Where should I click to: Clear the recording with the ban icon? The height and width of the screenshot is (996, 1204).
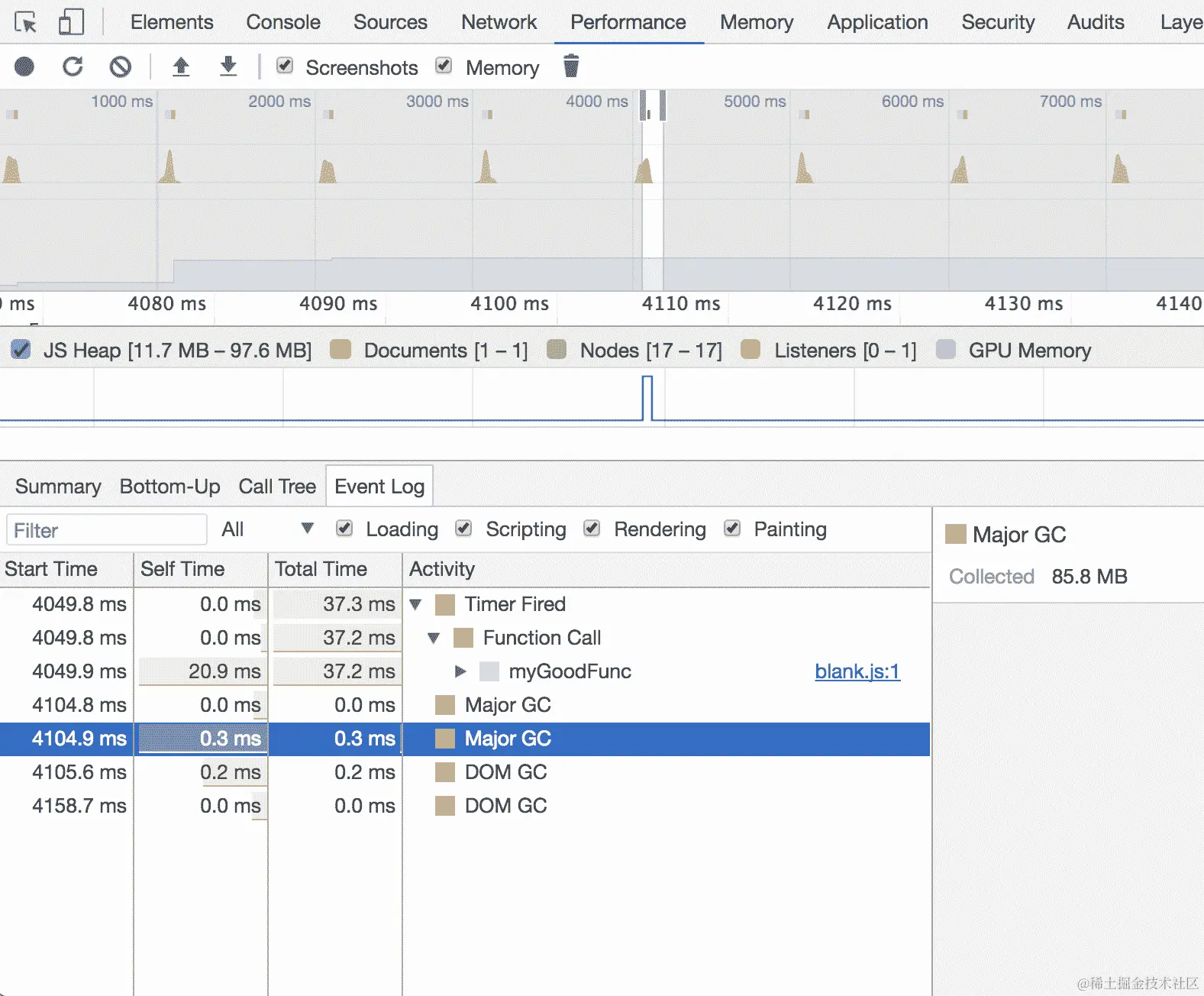(120, 67)
